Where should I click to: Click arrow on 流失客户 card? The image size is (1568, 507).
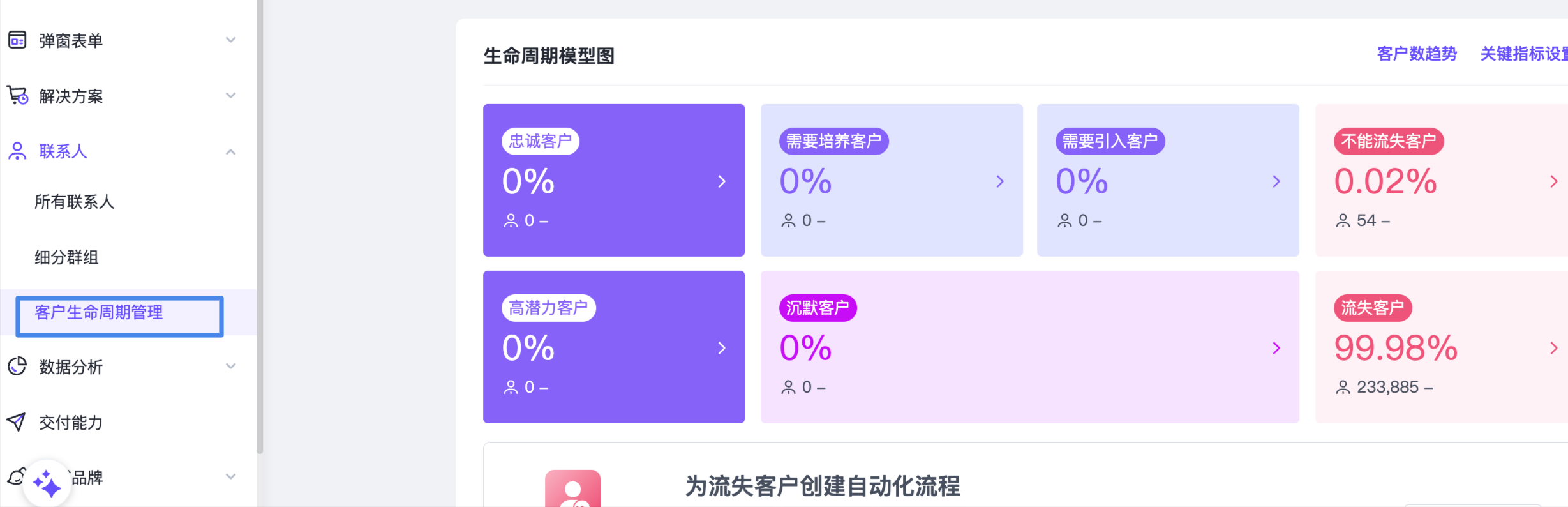click(x=1553, y=348)
